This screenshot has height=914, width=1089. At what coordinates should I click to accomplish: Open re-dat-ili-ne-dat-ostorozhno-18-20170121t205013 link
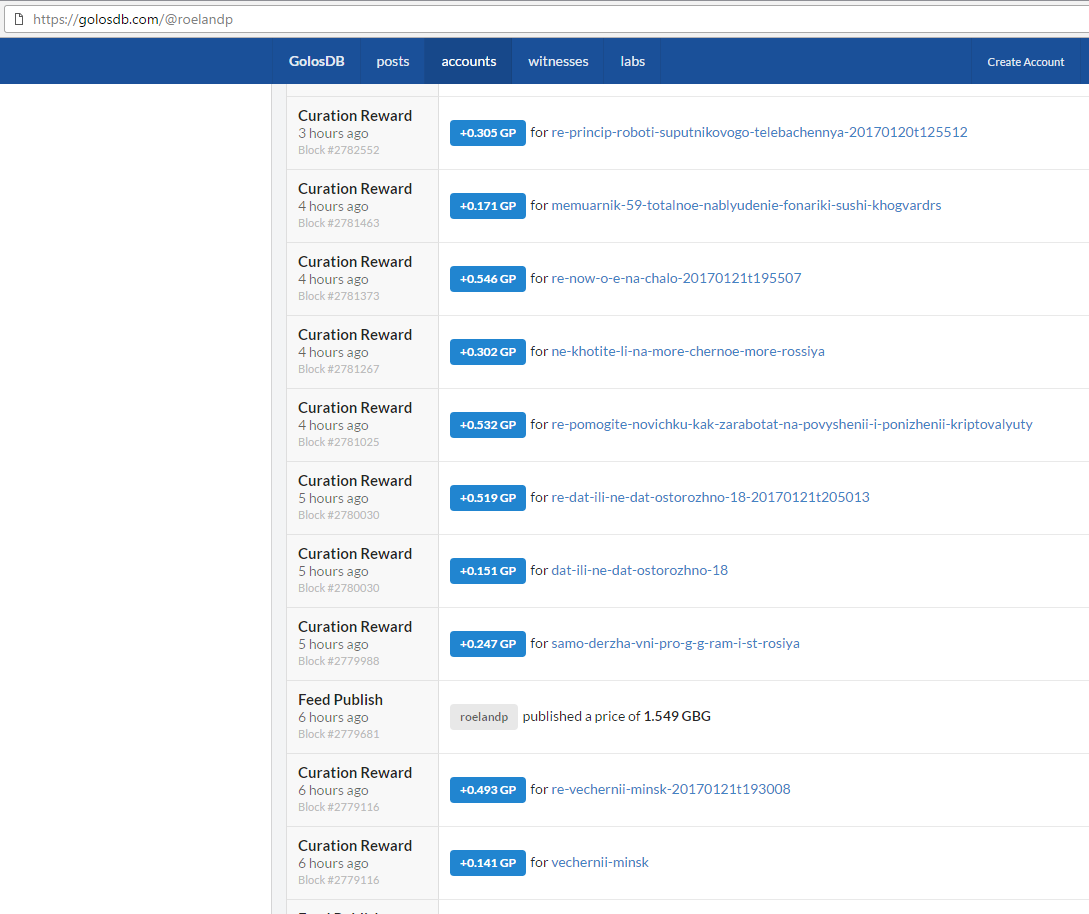pos(710,497)
